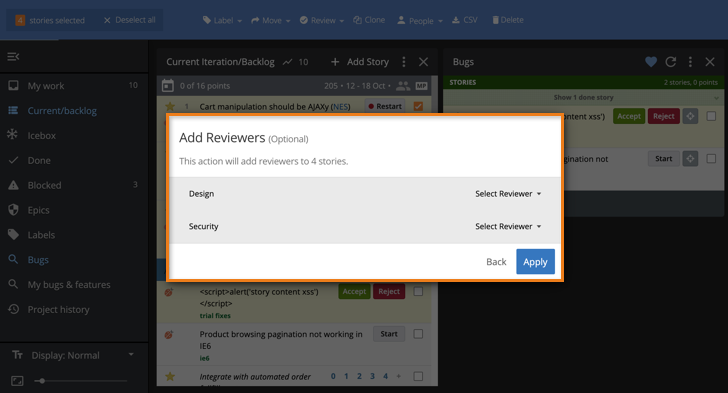Collapse the sidebar with hamburger icon
728x393 pixels.
(x=13, y=57)
